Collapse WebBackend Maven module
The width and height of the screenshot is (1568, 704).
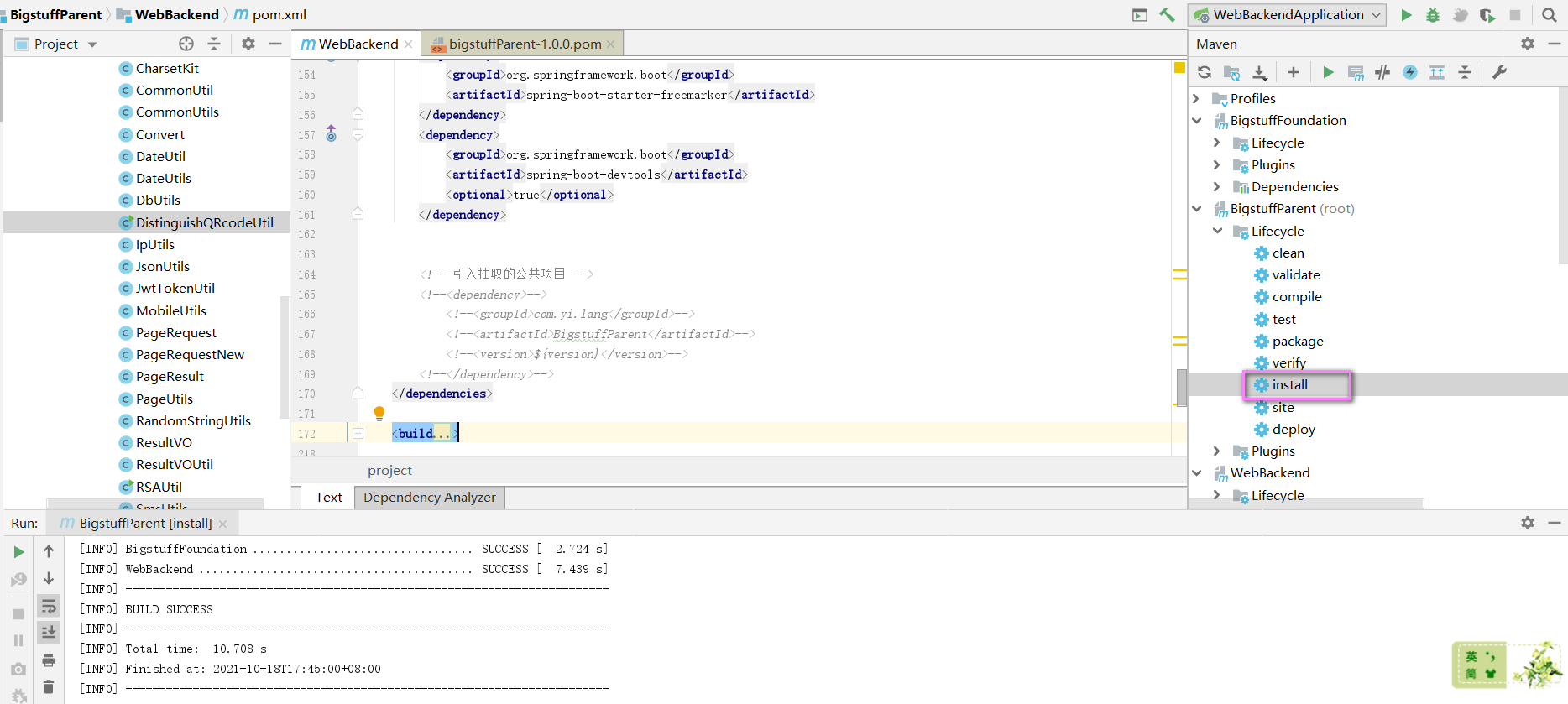tap(1196, 473)
